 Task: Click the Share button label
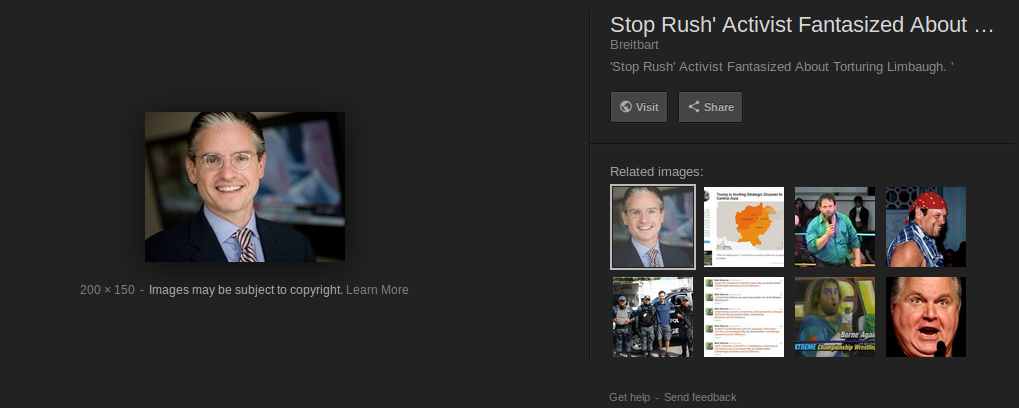click(x=719, y=107)
